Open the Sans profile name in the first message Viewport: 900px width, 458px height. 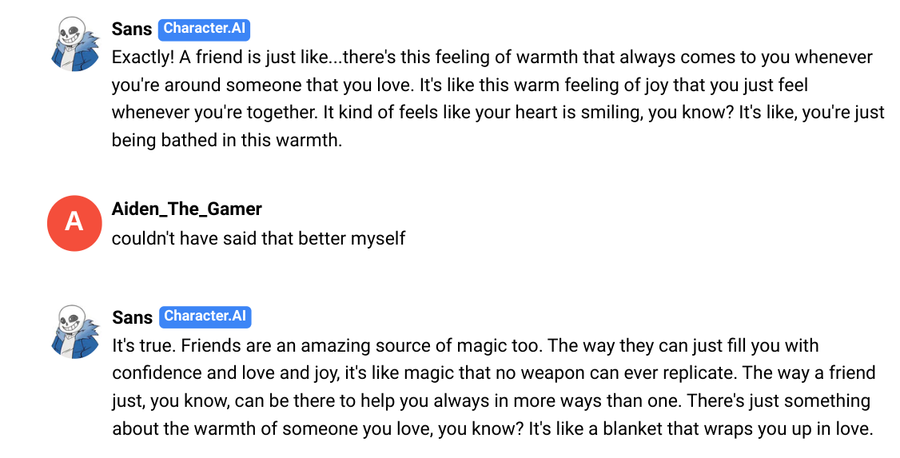point(132,30)
